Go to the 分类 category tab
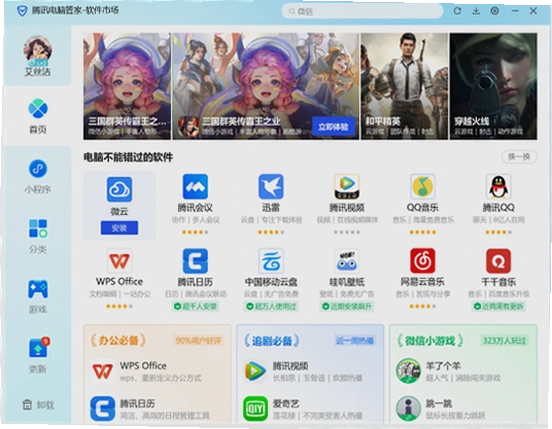The image size is (552, 429). click(x=38, y=236)
